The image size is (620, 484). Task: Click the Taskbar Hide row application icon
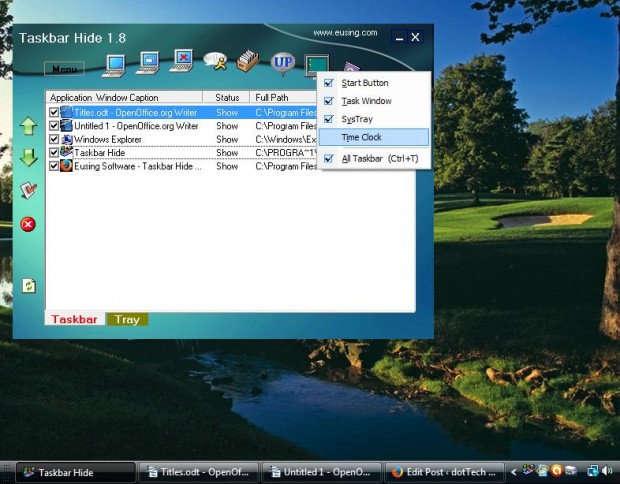[66, 152]
